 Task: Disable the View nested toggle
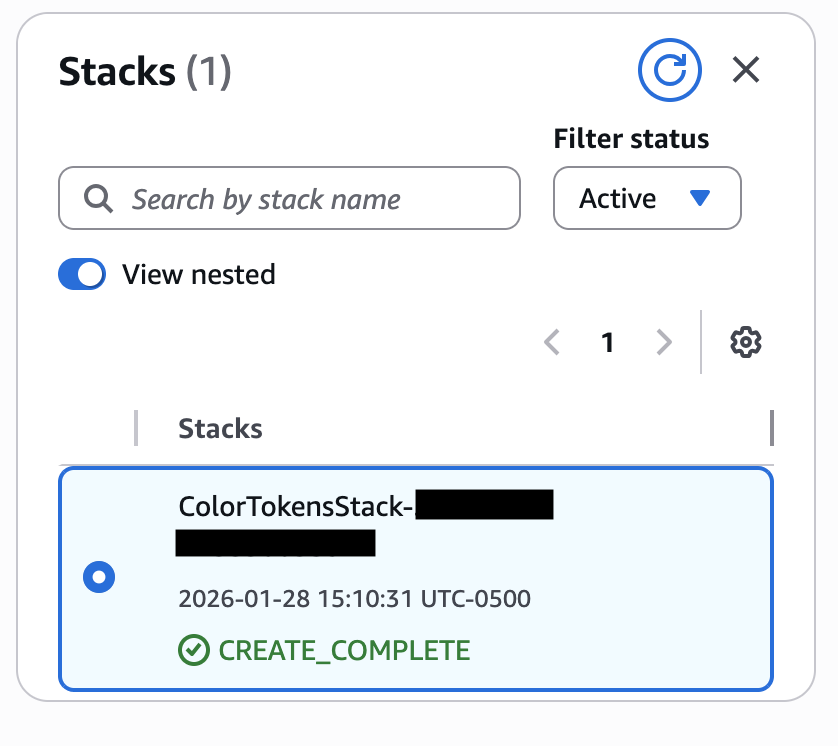[82, 274]
